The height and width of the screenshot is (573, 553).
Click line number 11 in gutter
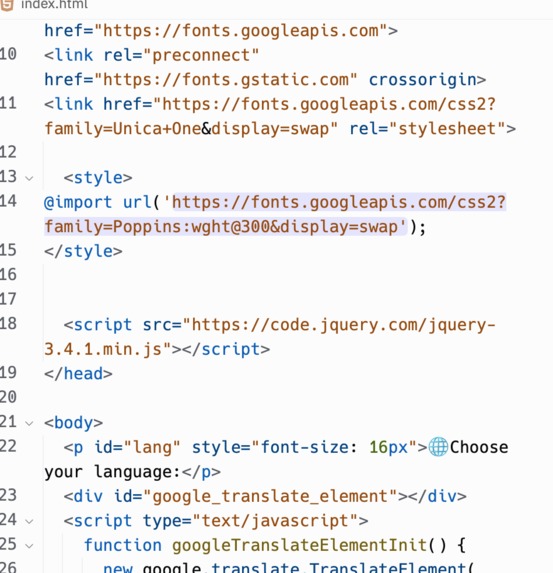(8, 103)
